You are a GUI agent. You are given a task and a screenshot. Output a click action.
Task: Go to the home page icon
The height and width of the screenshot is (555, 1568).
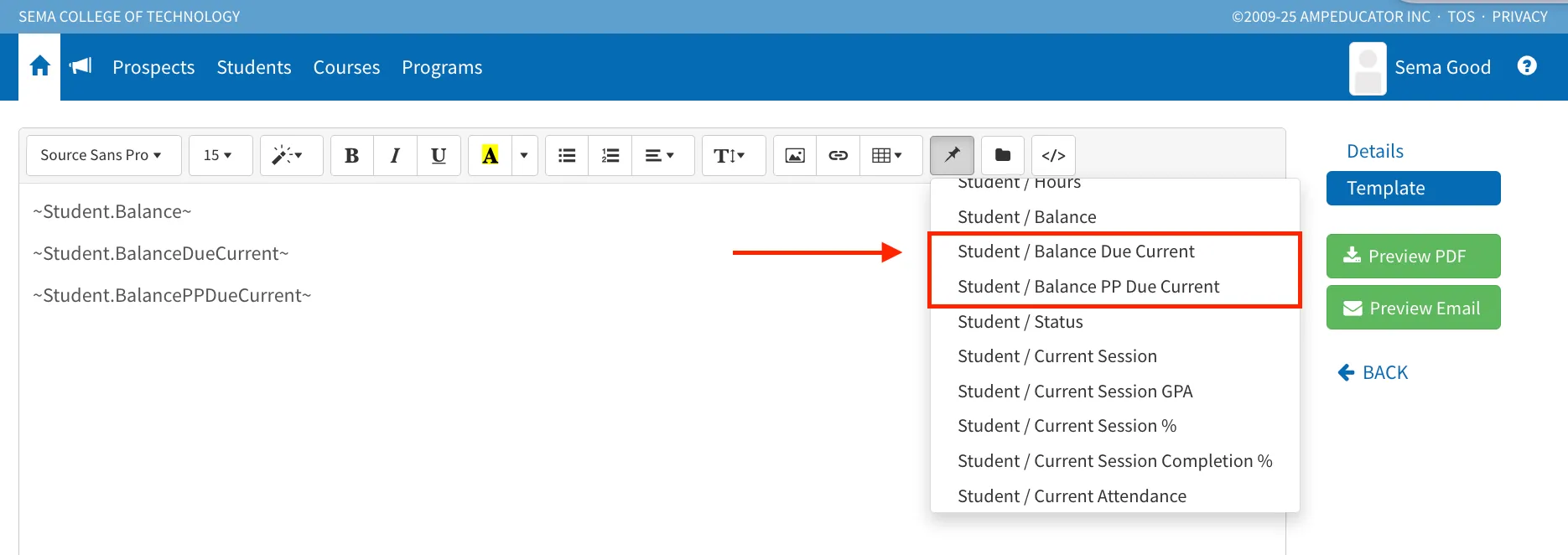point(39,66)
